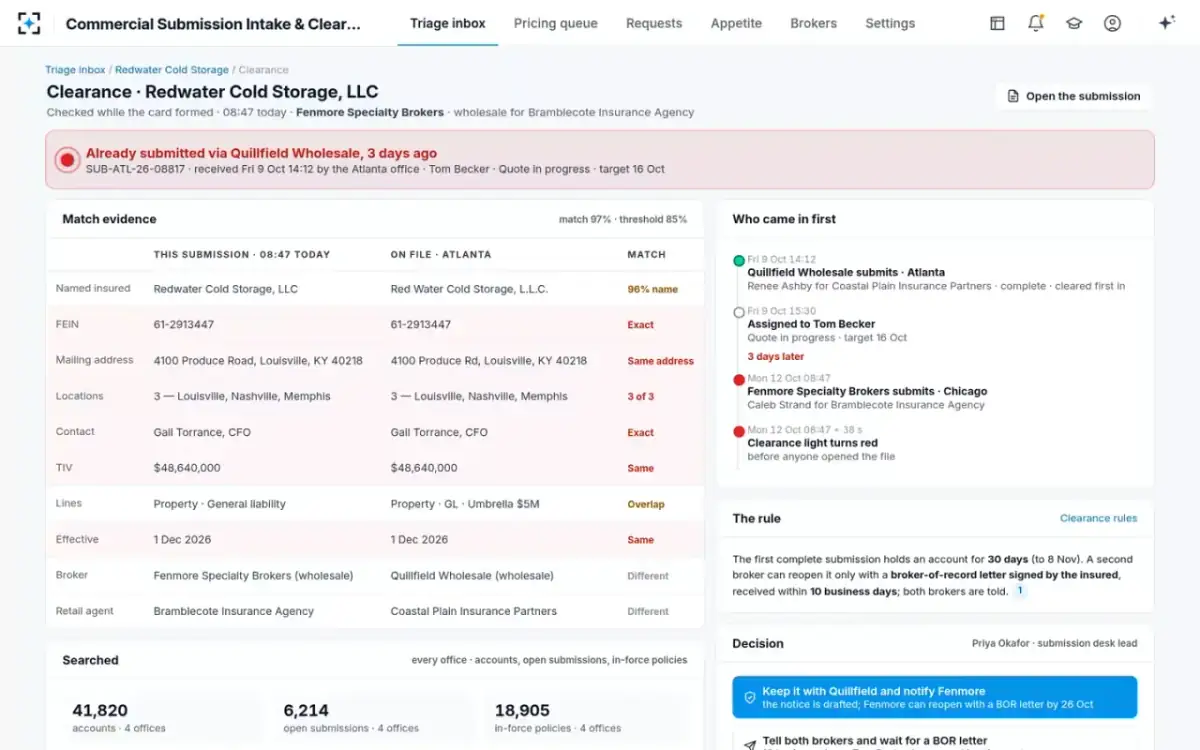Click the app logo in the header
The image size is (1200, 750).
pos(29,23)
